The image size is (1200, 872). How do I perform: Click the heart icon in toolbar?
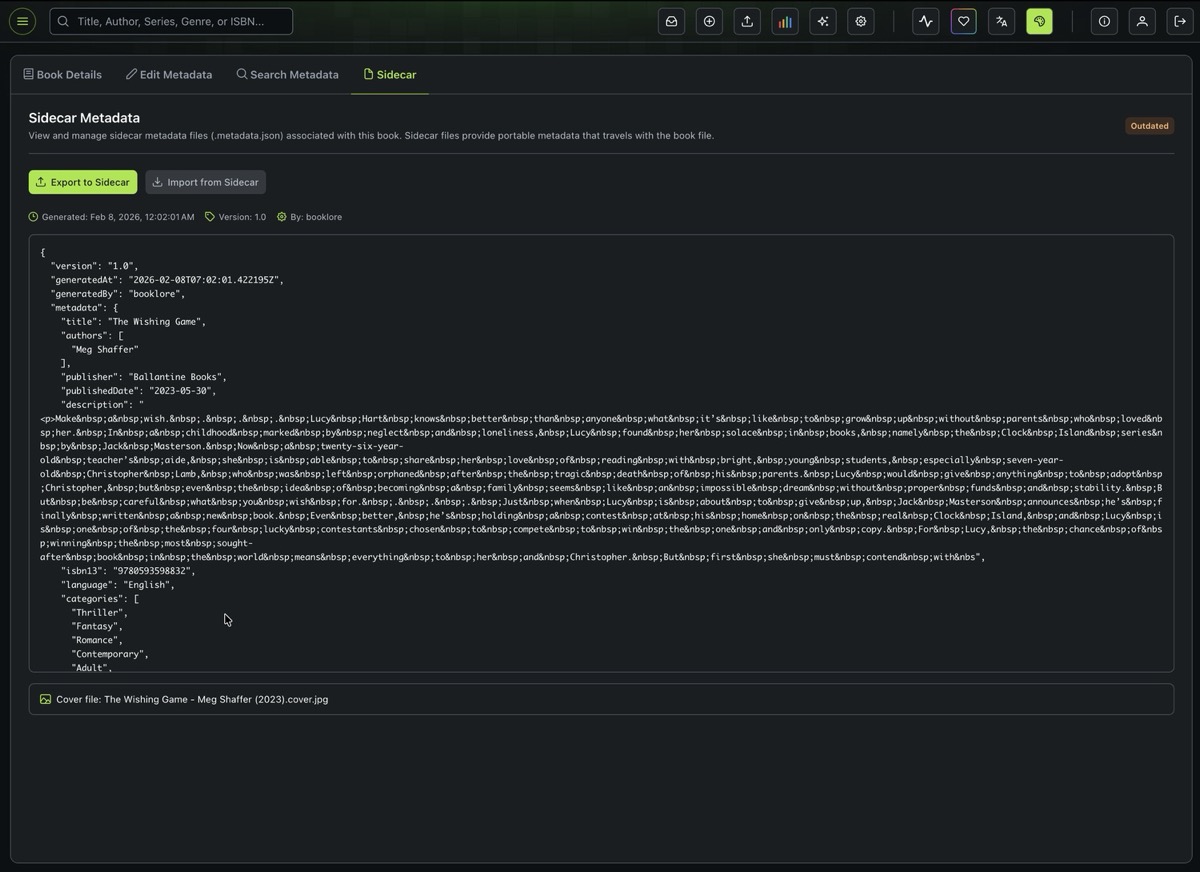(964, 21)
